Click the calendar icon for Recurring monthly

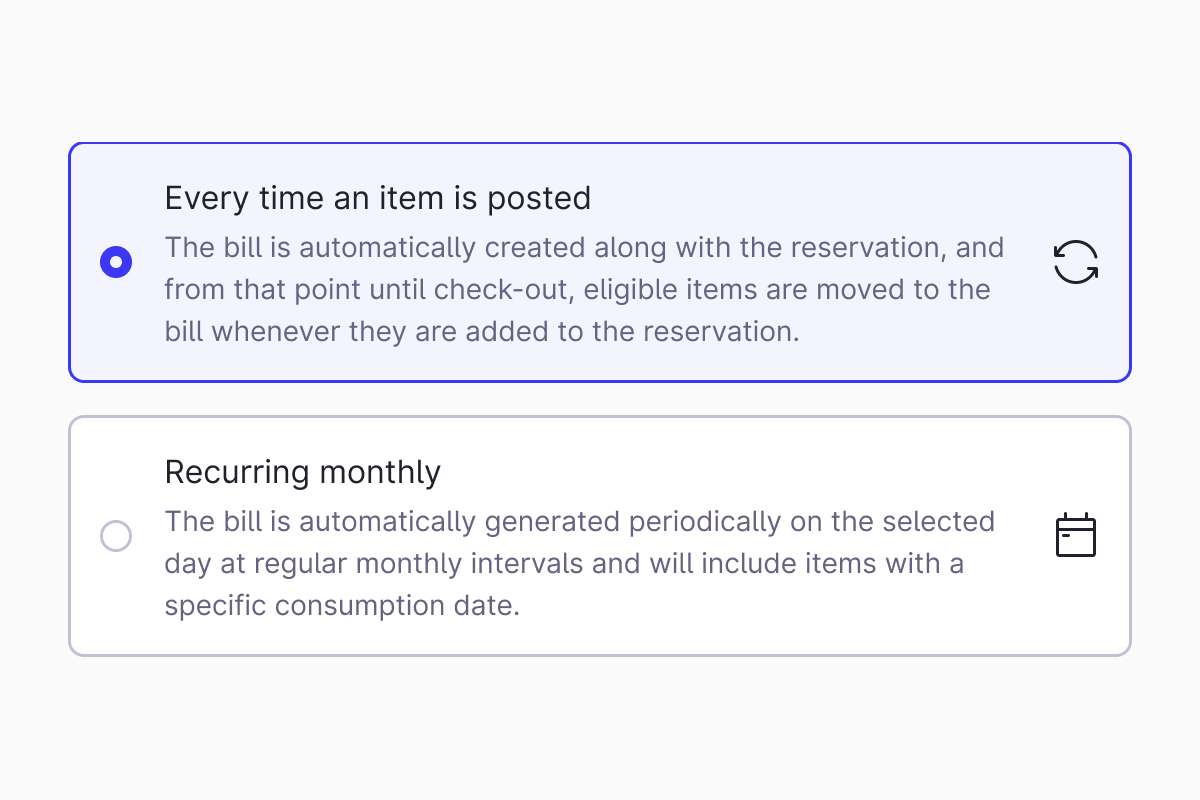point(1076,536)
